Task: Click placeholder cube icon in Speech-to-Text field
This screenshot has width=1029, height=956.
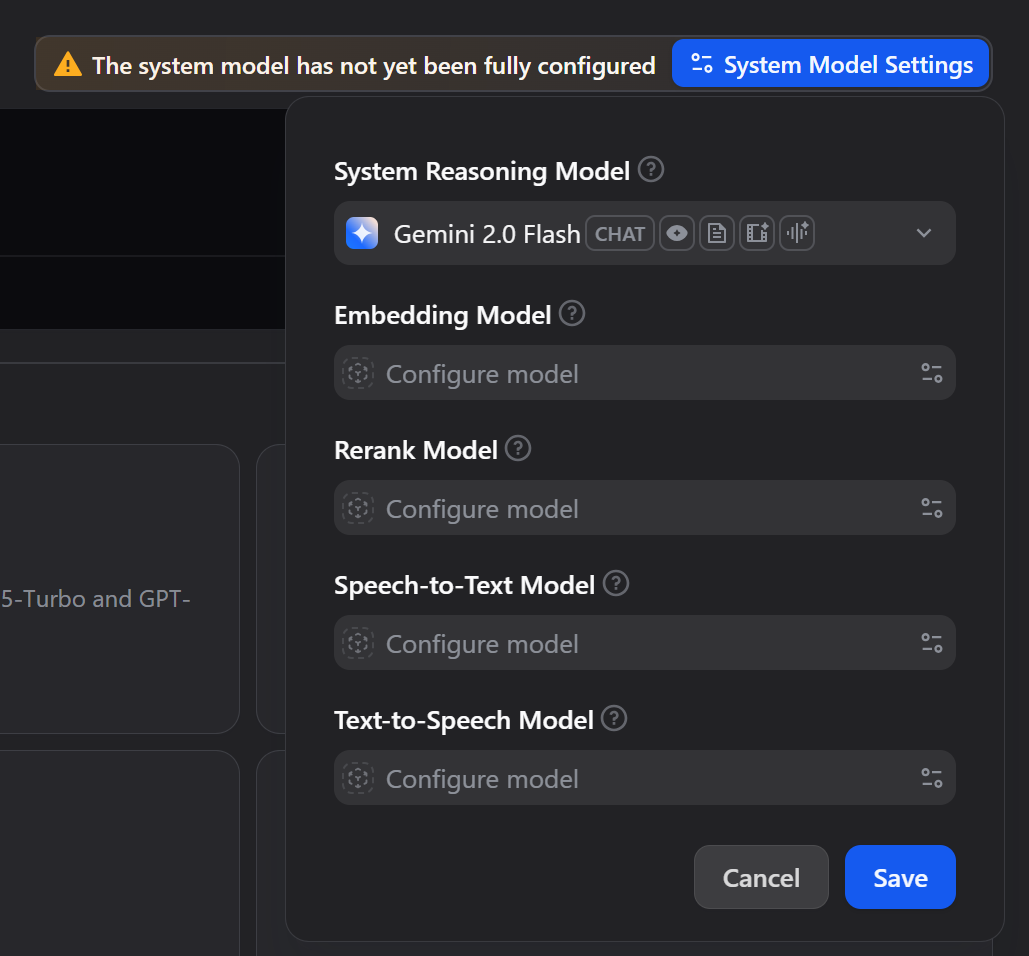Action: point(358,644)
